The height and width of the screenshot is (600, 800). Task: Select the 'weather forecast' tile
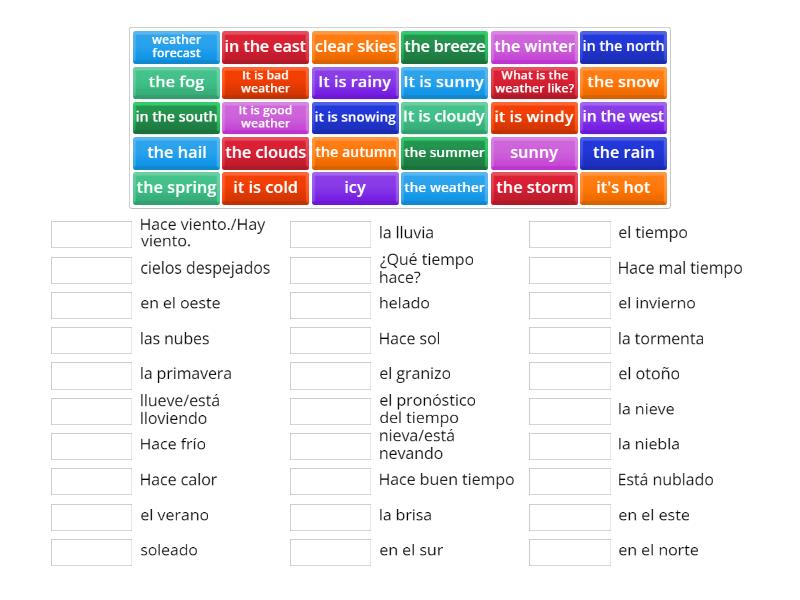(176, 46)
